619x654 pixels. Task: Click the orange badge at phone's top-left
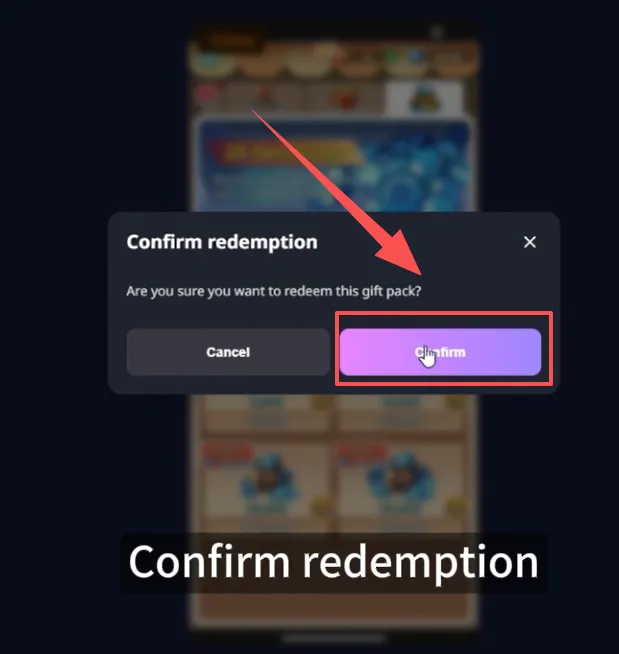pyautogui.click(x=231, y=40)
